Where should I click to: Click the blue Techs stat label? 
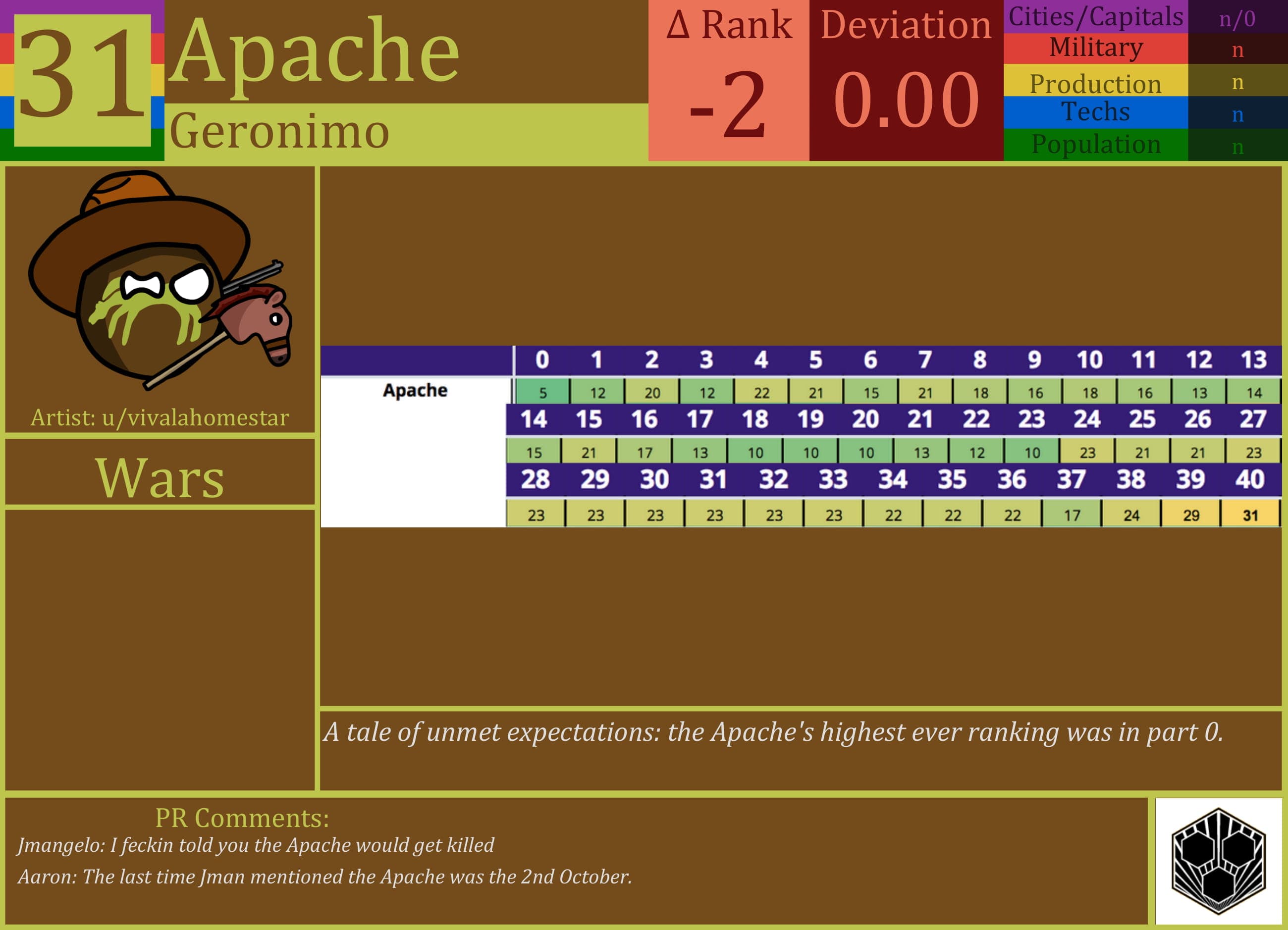coord(1095,112)
